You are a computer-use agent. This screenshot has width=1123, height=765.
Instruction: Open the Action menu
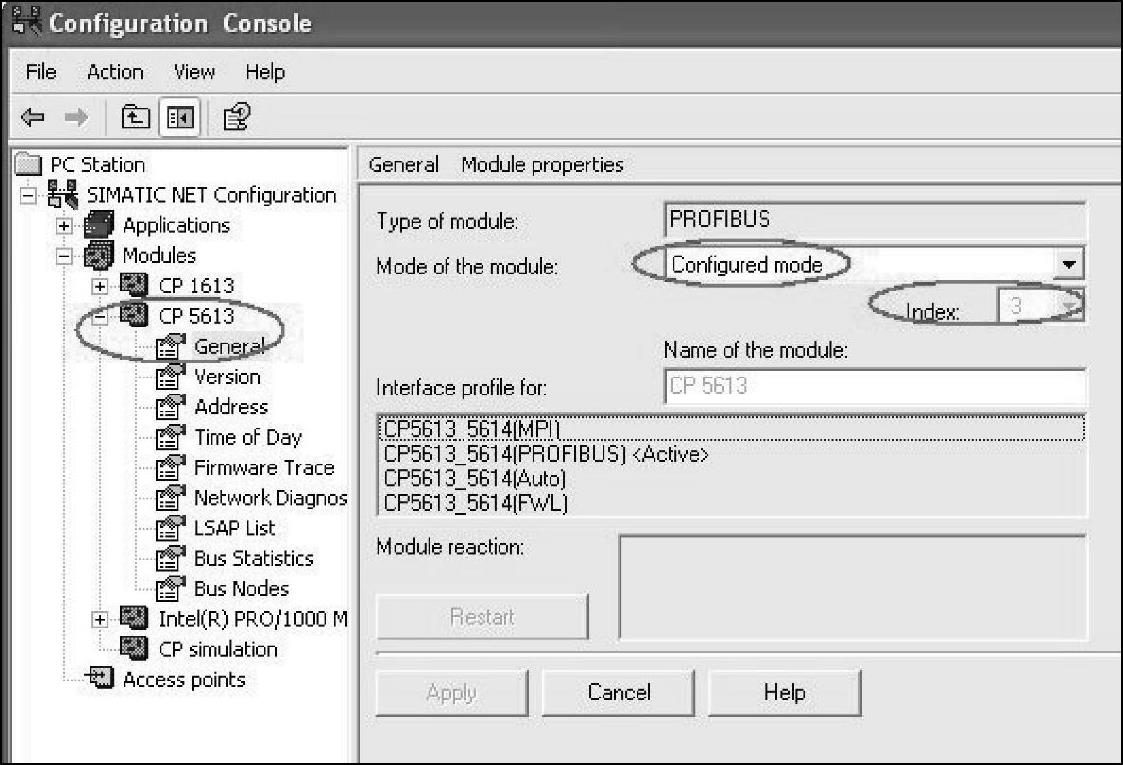(x=115, y=72)
